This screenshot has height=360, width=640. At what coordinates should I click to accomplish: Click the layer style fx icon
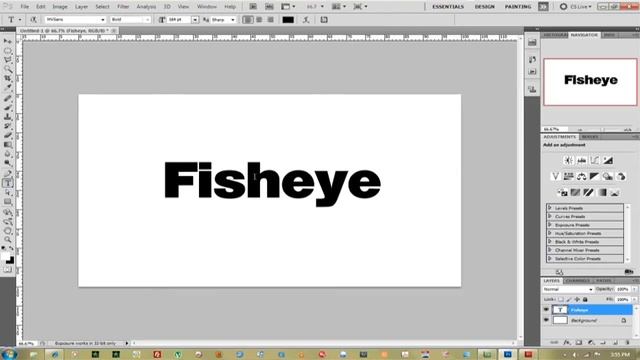click(x=567, y=342)
